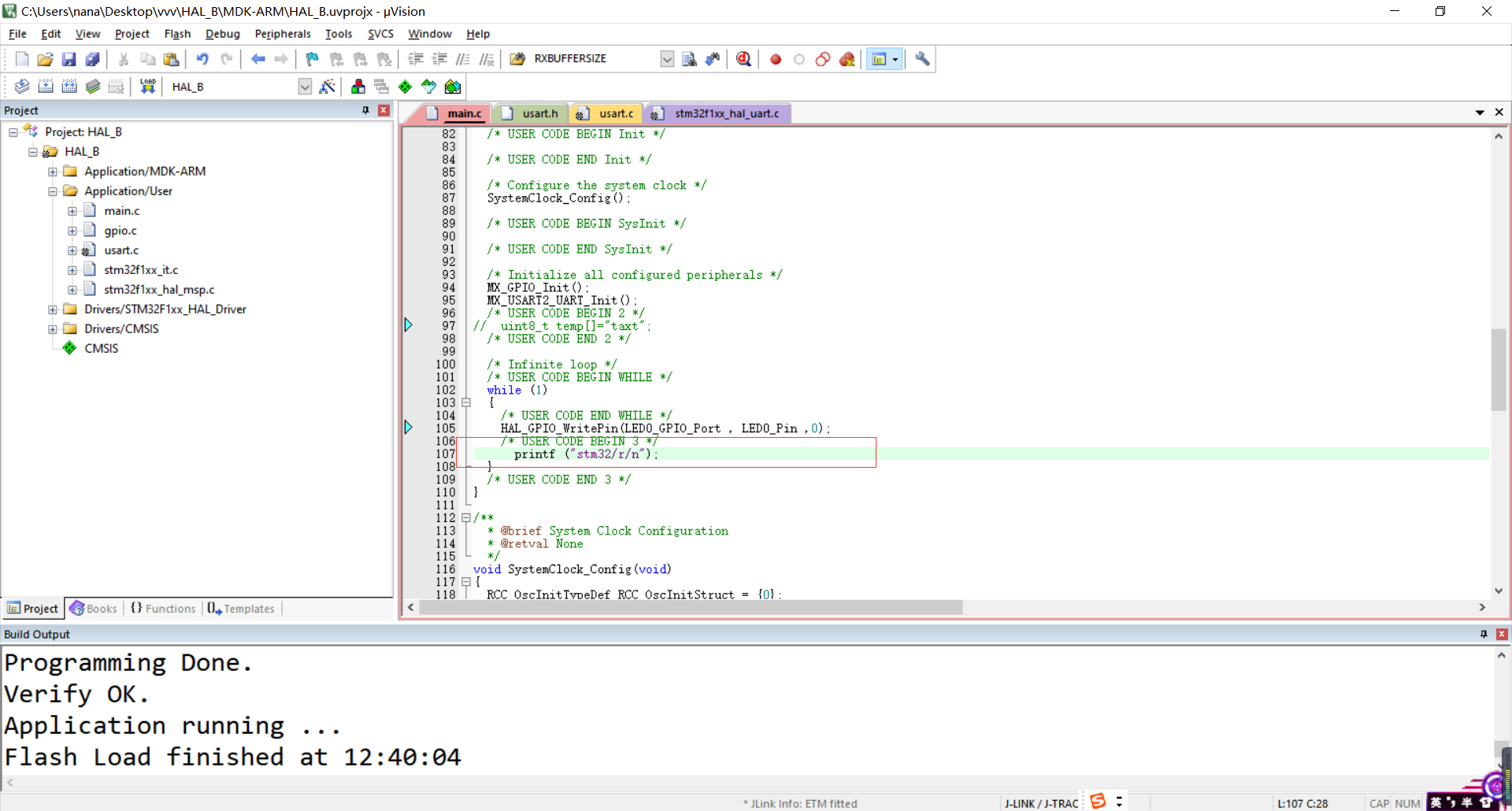Start debug session magnifier icon
This screenshot has height=811, width=1512.
pyautogui.click(x=743, y=59)
